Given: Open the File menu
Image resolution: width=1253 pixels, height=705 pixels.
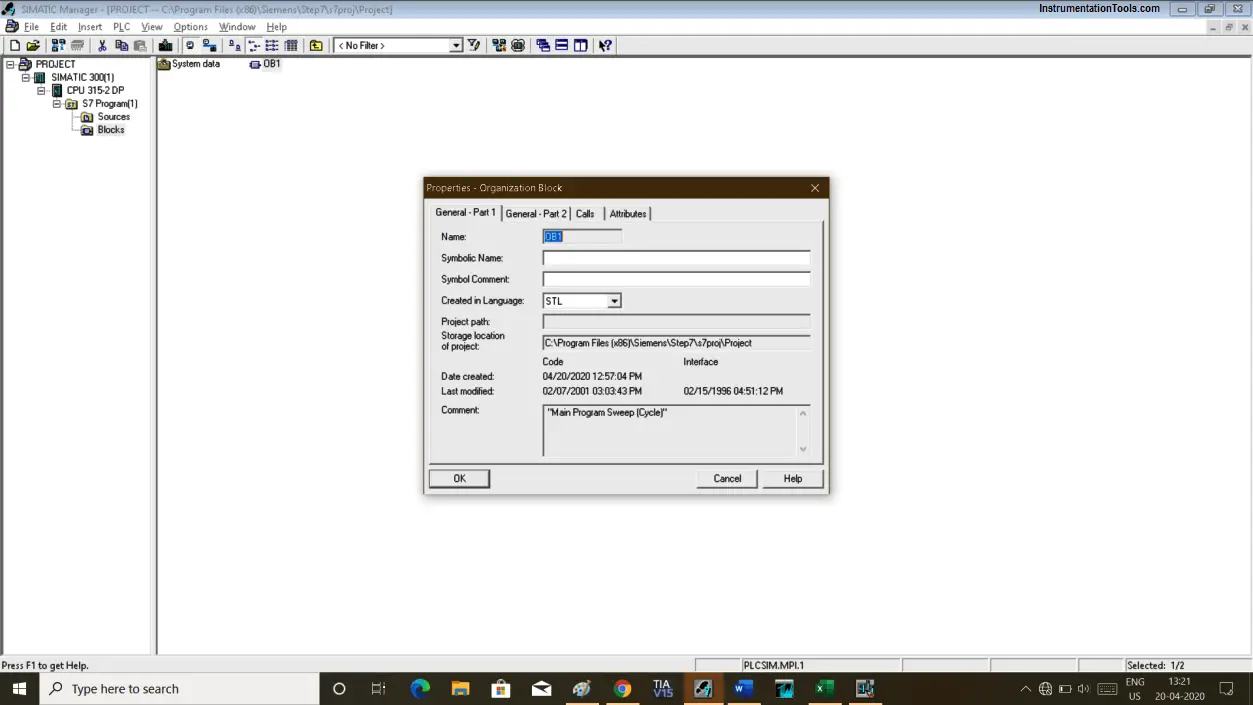Looking at the screenshot, I should 31,27.
